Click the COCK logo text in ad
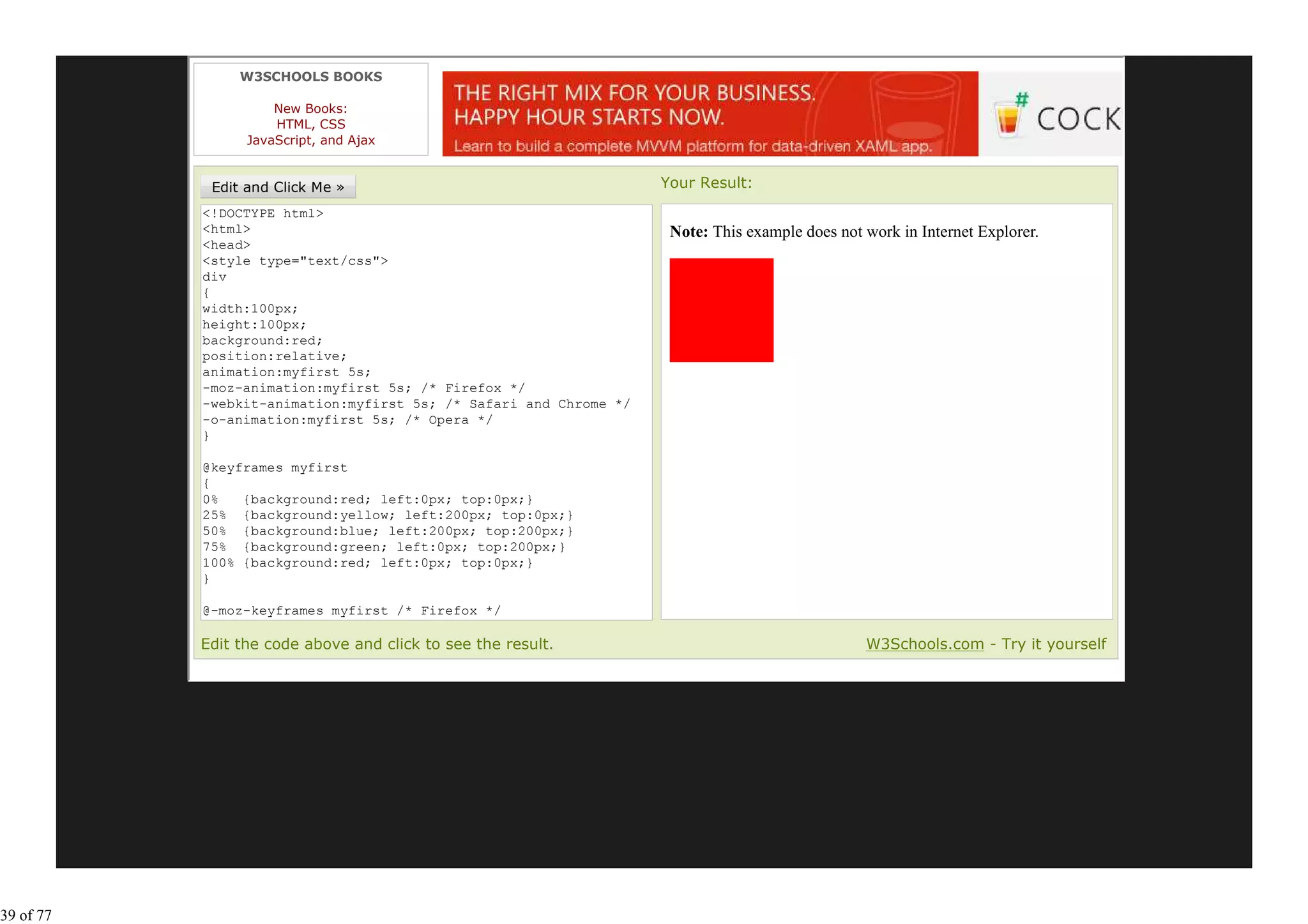This screenshot has height=924, width=1308. coord(1078,119)
